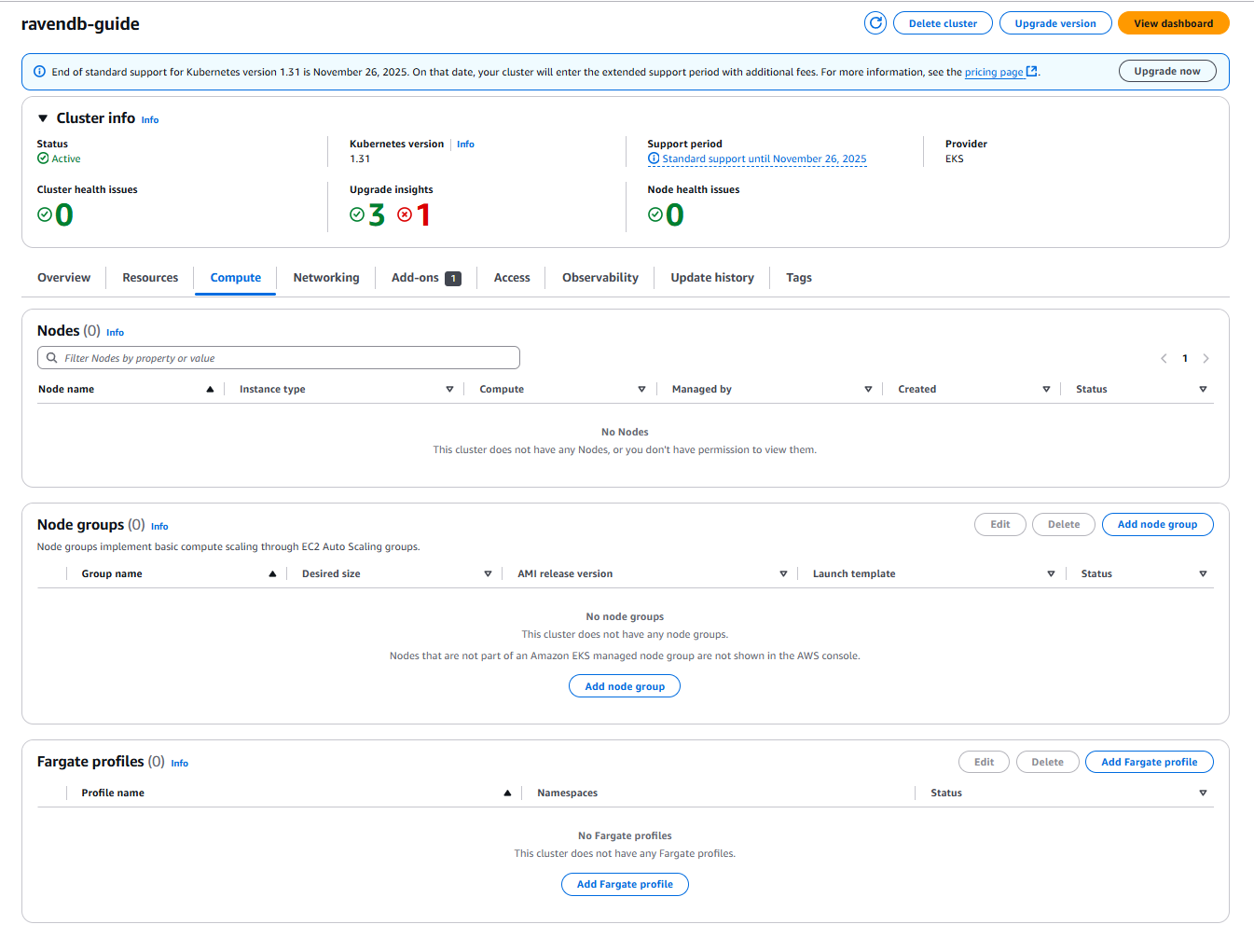Open Desired size column sort dropdown

click(x=488, y=574)
